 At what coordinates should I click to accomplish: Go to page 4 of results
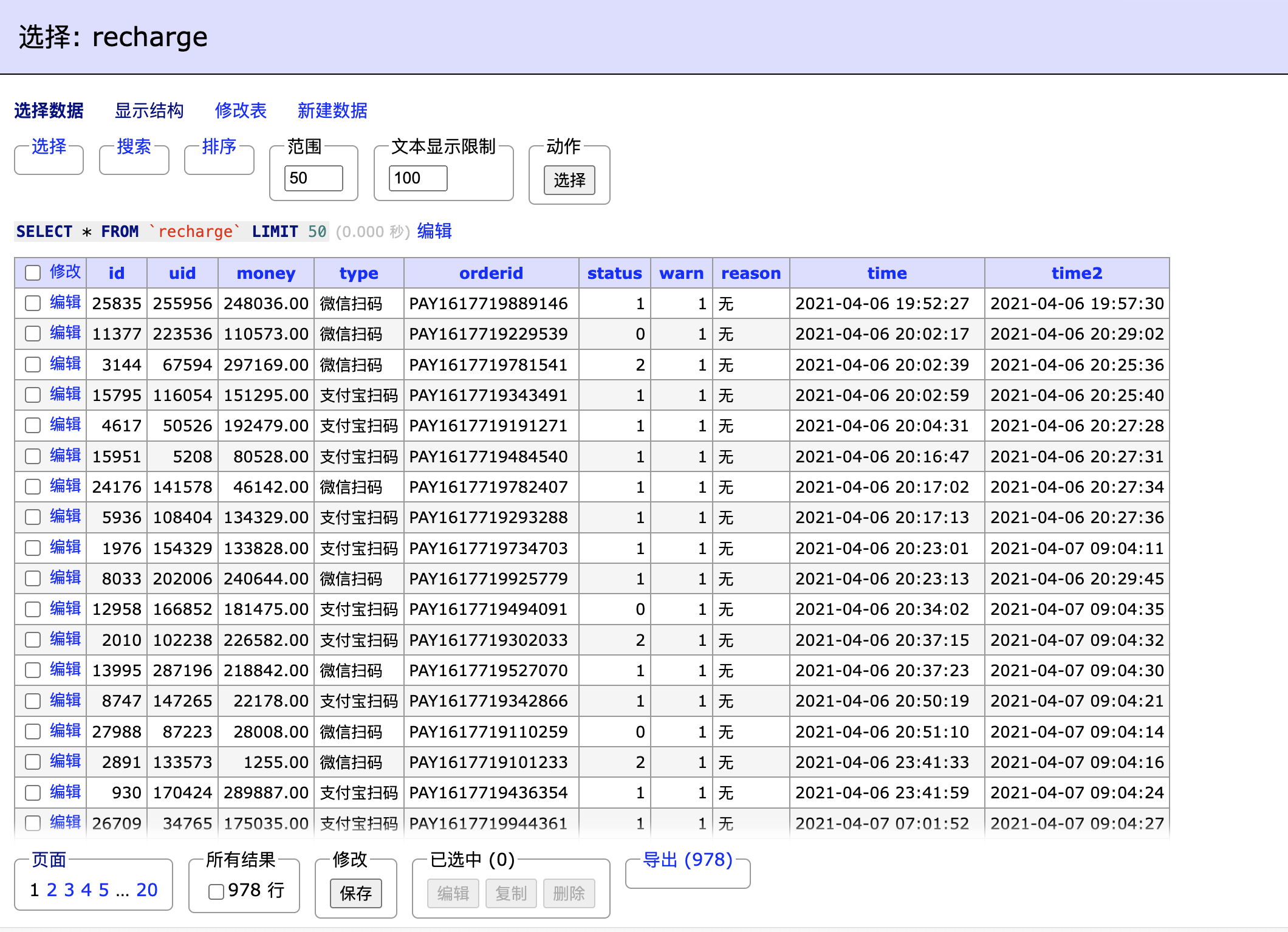click(86, 890)
